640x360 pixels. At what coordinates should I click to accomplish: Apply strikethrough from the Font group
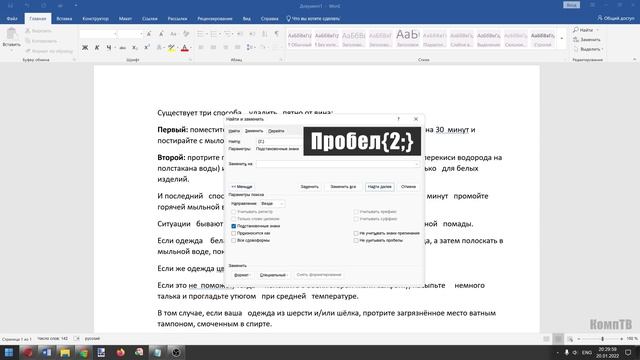point(123,48)
